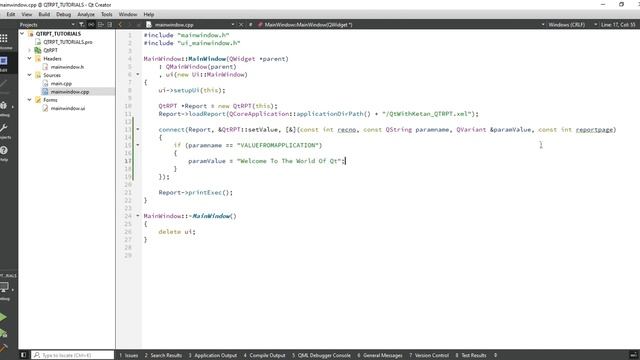Open the Help menu
The height and width of the screenshot is (360, 640).
tap(149, 14)
